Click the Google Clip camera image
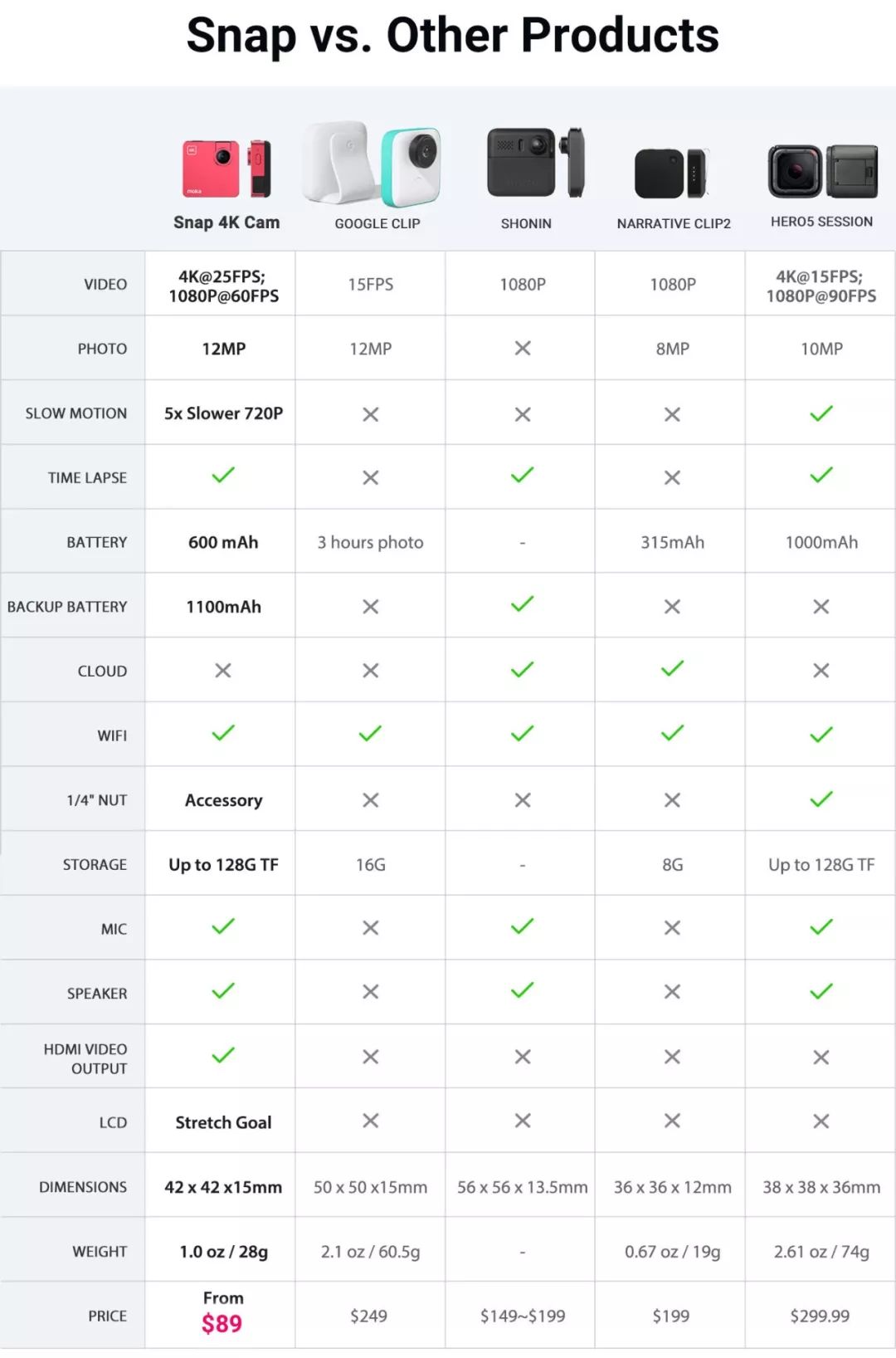 pos(373,165)
